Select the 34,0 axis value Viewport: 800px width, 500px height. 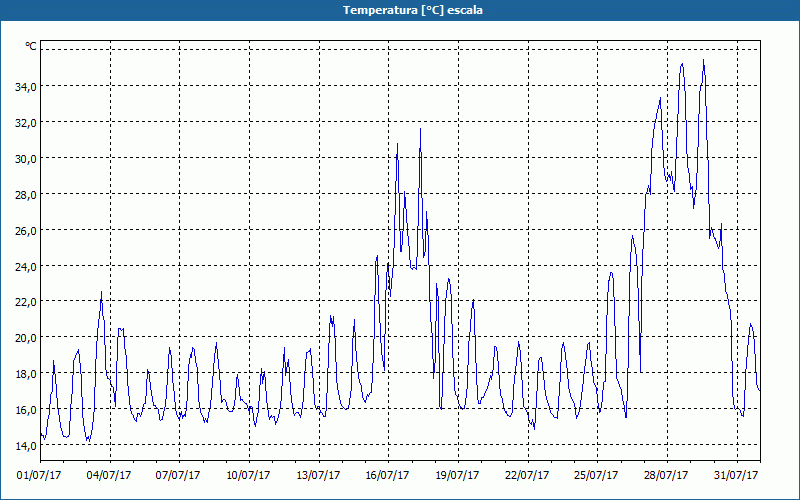[26, 86]
